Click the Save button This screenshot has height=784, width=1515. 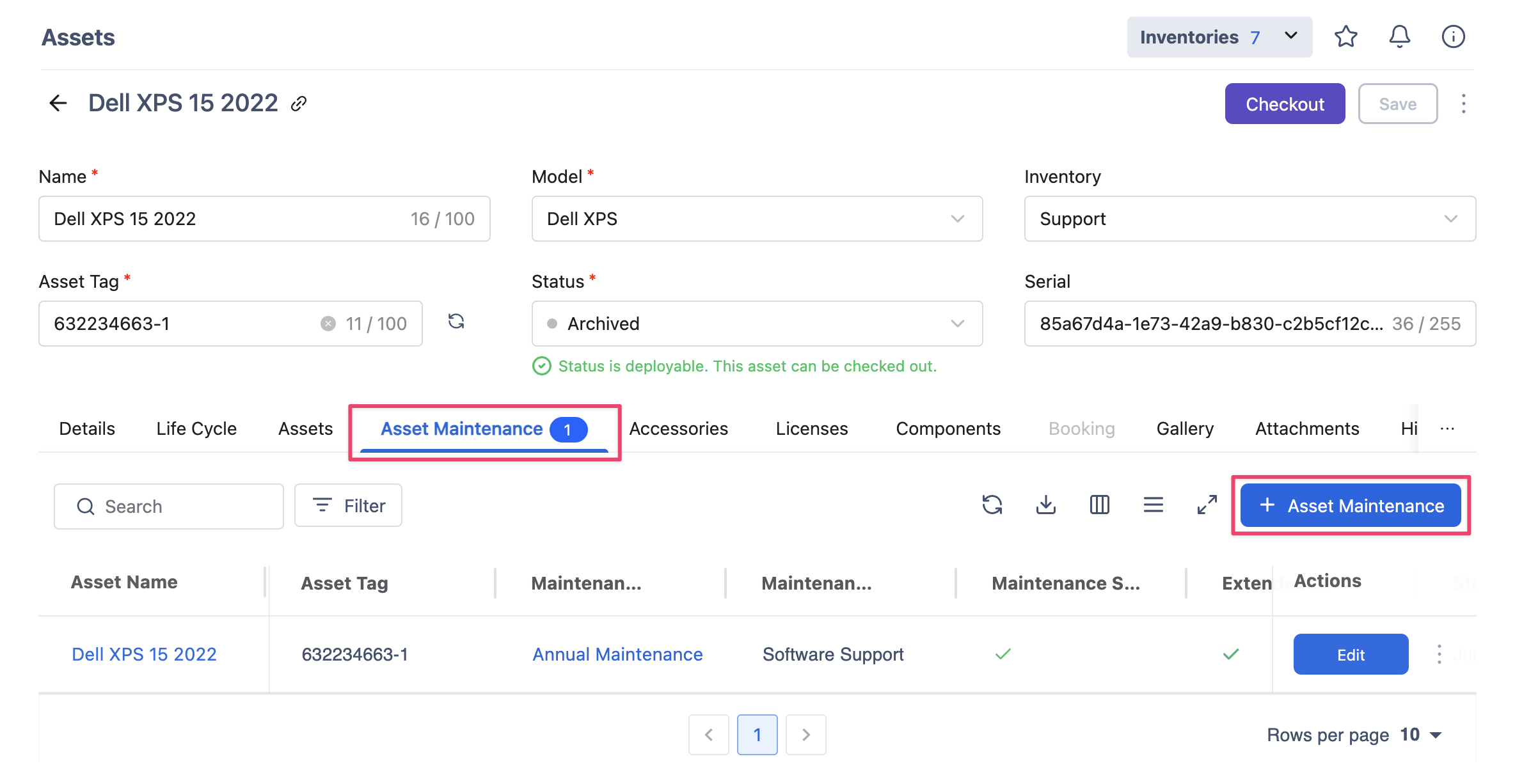[x=1398, y=104]
